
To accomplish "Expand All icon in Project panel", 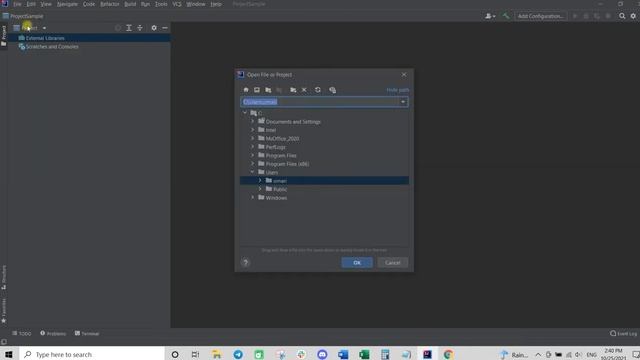I will tap(129, 28).
